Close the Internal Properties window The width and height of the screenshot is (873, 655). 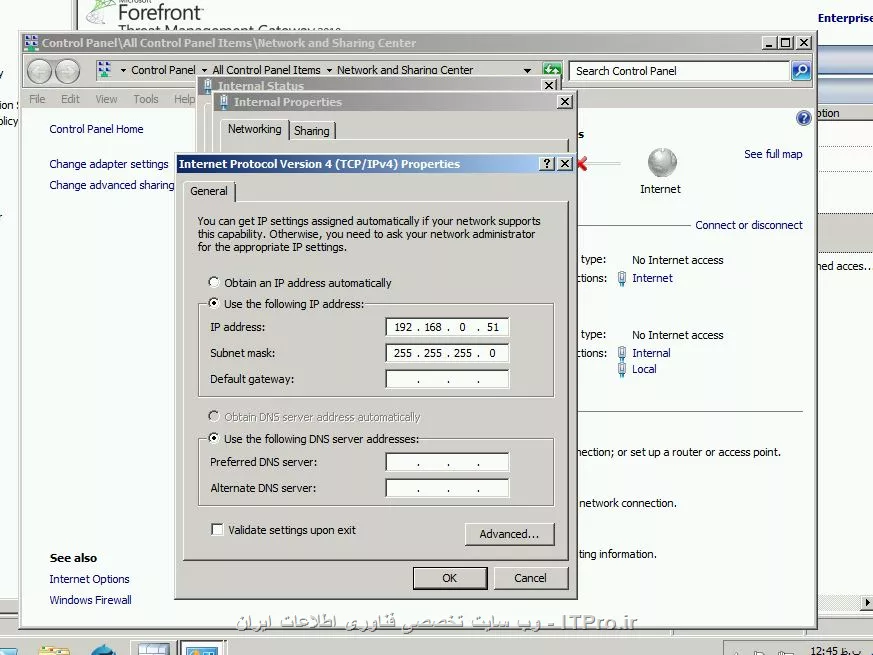(x=565, y=101)
